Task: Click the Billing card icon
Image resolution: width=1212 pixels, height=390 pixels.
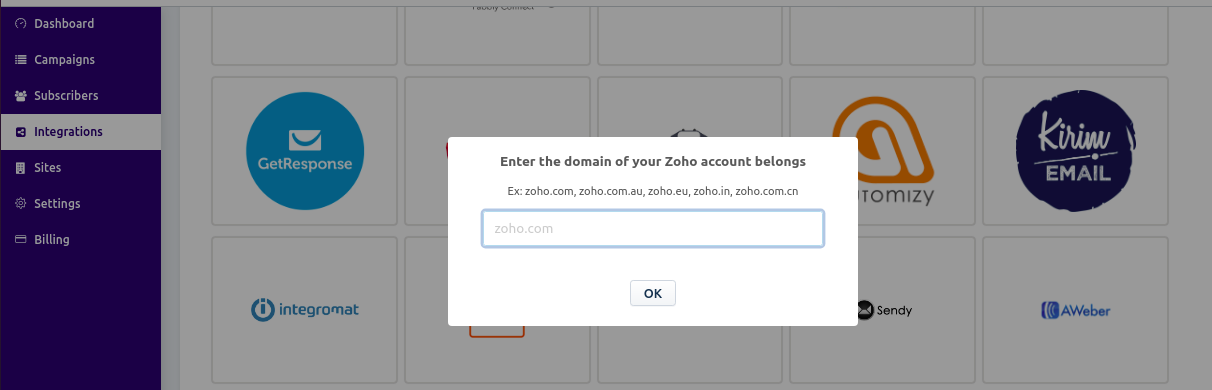Action: coord(21,240)
